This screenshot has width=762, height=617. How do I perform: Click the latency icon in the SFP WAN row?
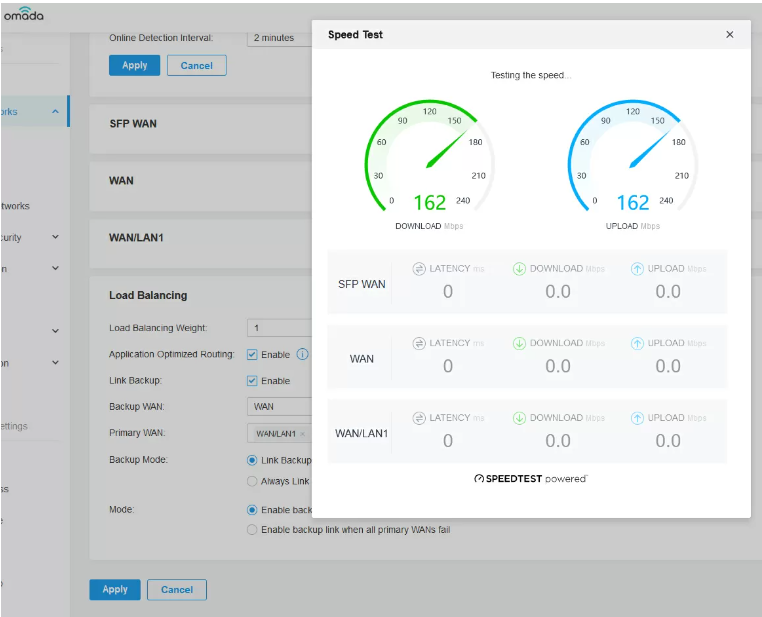420,268
